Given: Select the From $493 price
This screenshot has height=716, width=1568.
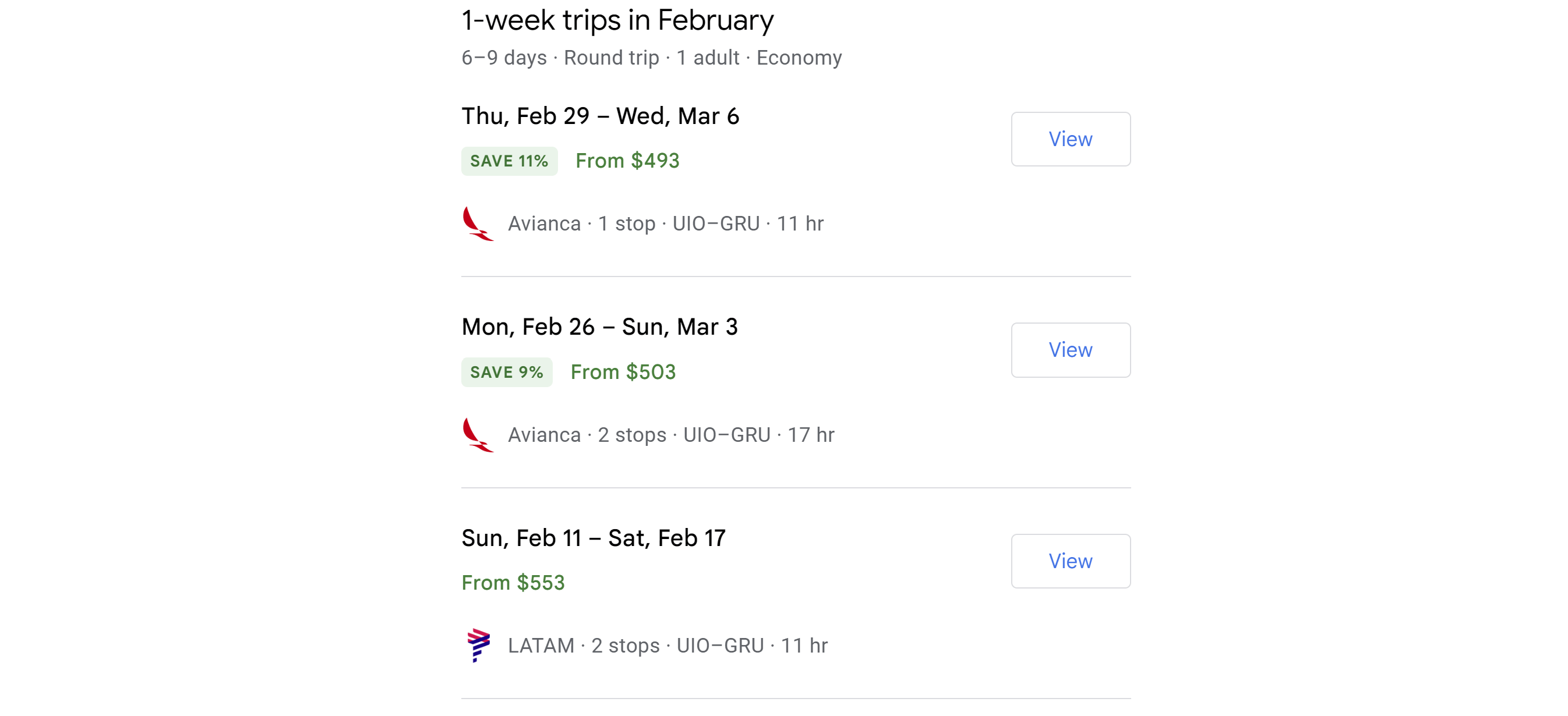Looking at the screenshot, I should 627,161.
